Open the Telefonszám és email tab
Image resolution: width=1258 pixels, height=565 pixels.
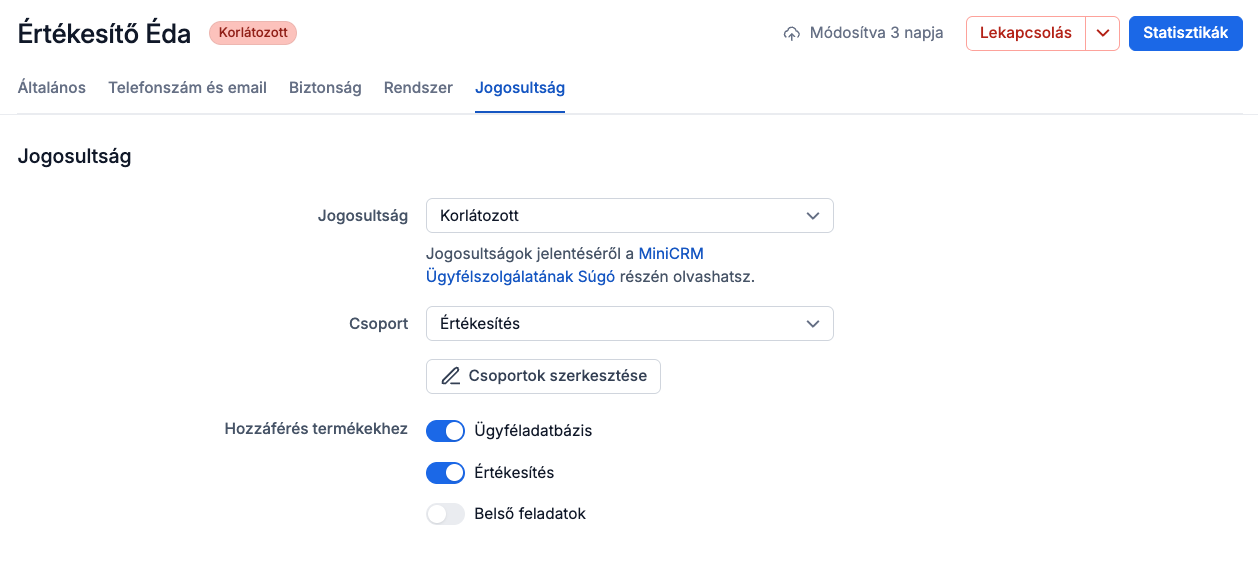187,88
